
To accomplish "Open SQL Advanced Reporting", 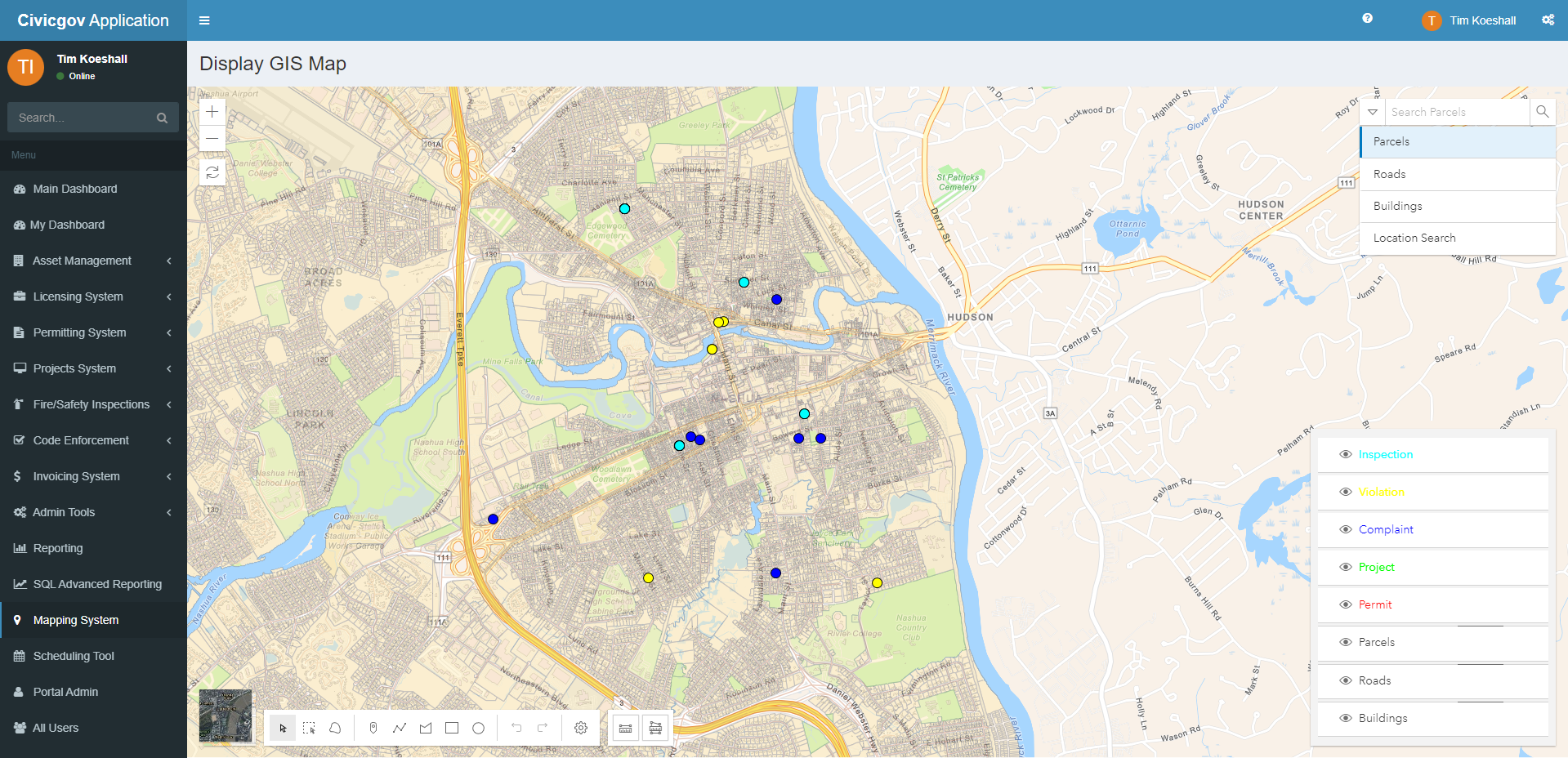I will click(97, 584).
